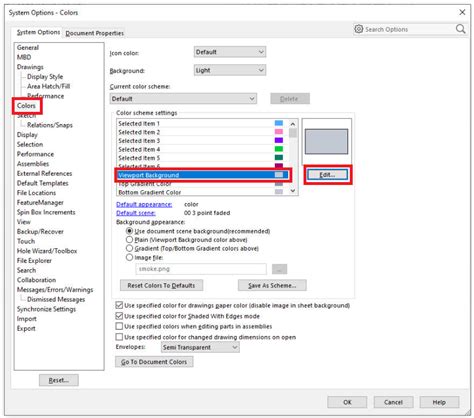474x418 pixels.
Task: Click the color preview box
Action: (326, 141)
